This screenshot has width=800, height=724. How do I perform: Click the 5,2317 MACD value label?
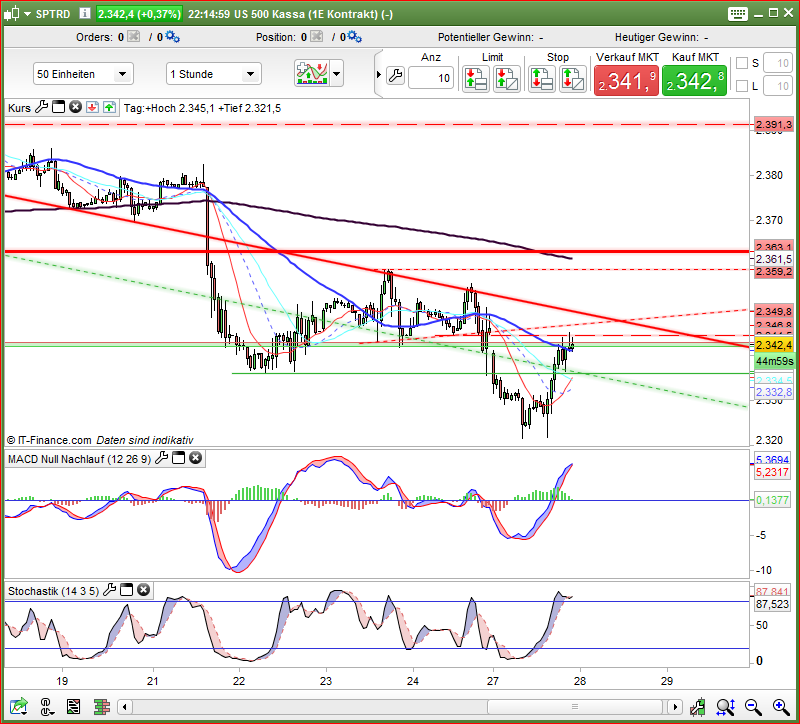pyautogui.click(x=772, y=472)
